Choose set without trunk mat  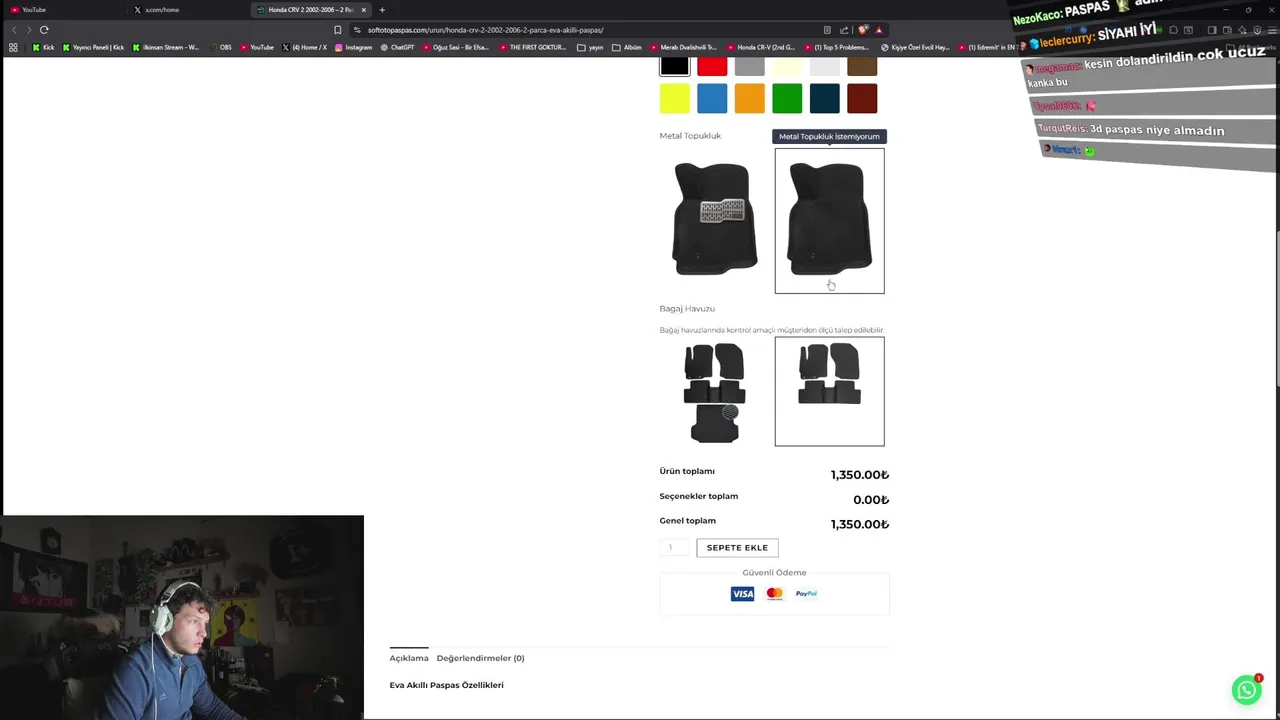tap(829, 391)
